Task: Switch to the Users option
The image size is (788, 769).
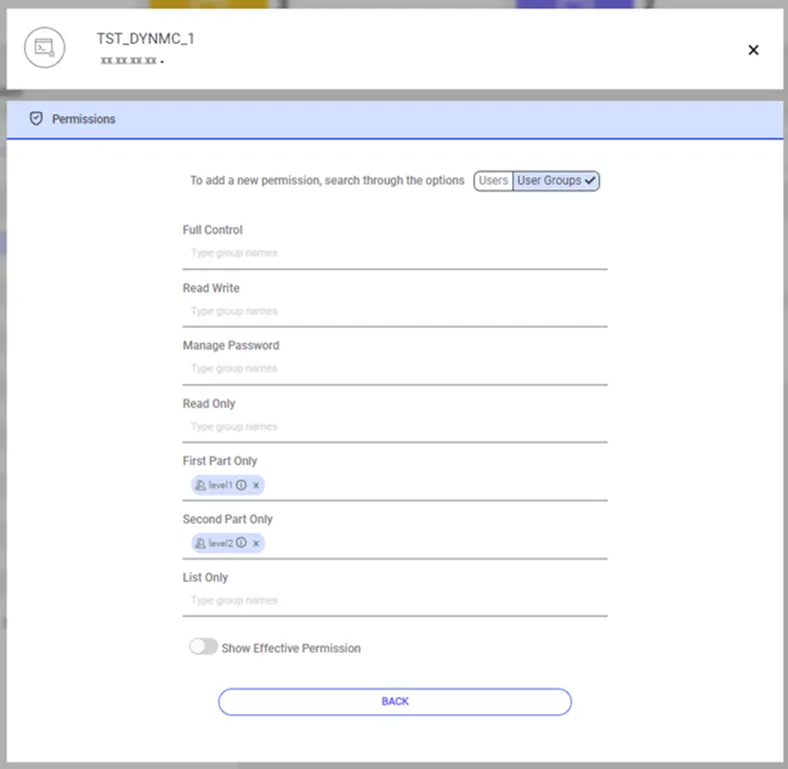Action: point(493,180)
